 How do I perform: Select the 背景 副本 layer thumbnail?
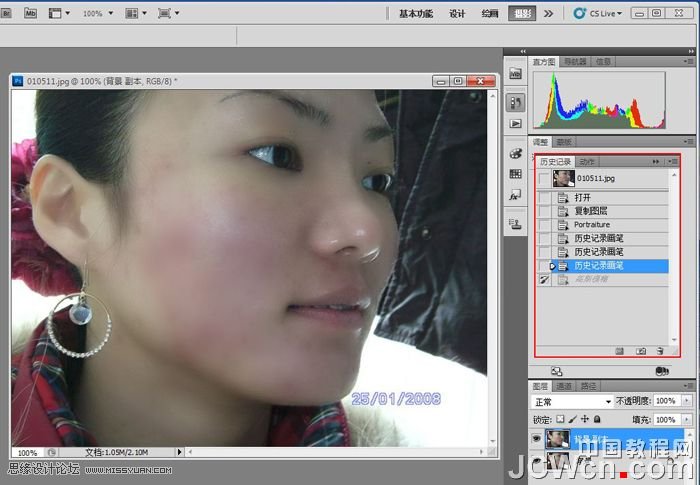pos(558,439)
